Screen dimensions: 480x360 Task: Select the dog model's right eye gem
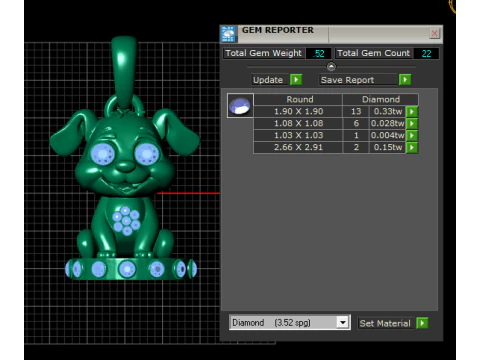click(x=147, y=154)
